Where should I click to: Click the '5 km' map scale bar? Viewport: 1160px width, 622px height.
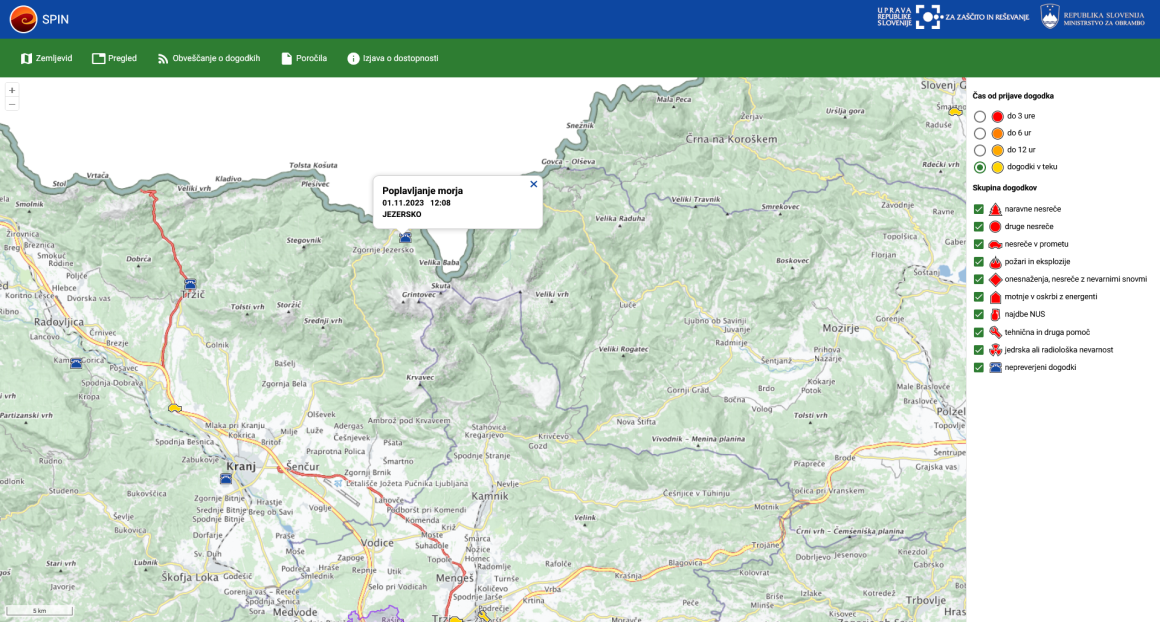pos(40,611)
